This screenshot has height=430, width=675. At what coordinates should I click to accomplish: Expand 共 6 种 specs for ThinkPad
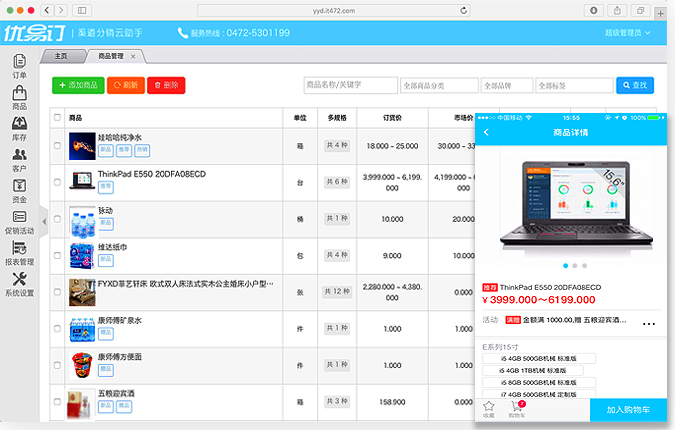(x=337, y=182)
